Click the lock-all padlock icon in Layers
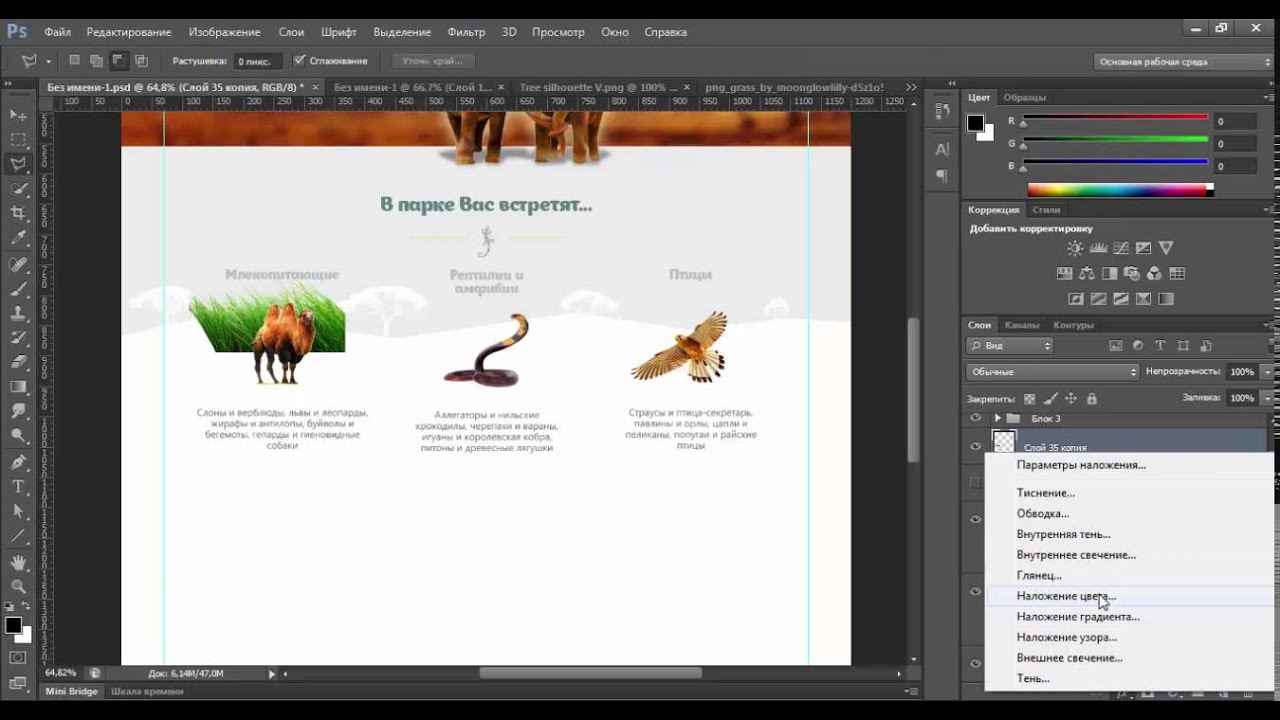1280x720 pixels. (1092, 398)
